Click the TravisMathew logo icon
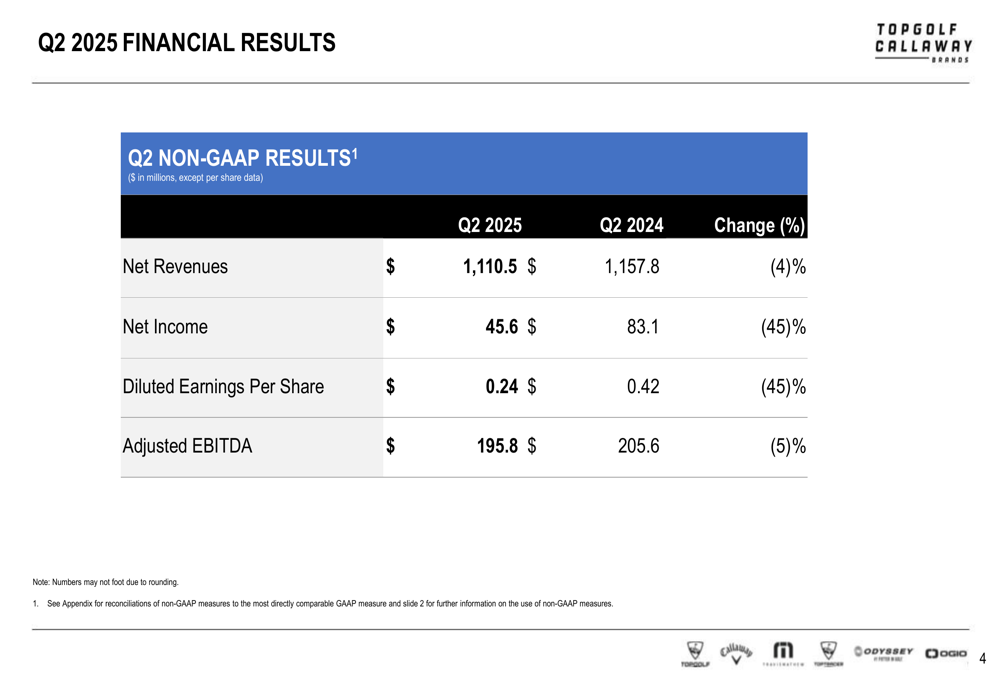 [x=783, y=654]
